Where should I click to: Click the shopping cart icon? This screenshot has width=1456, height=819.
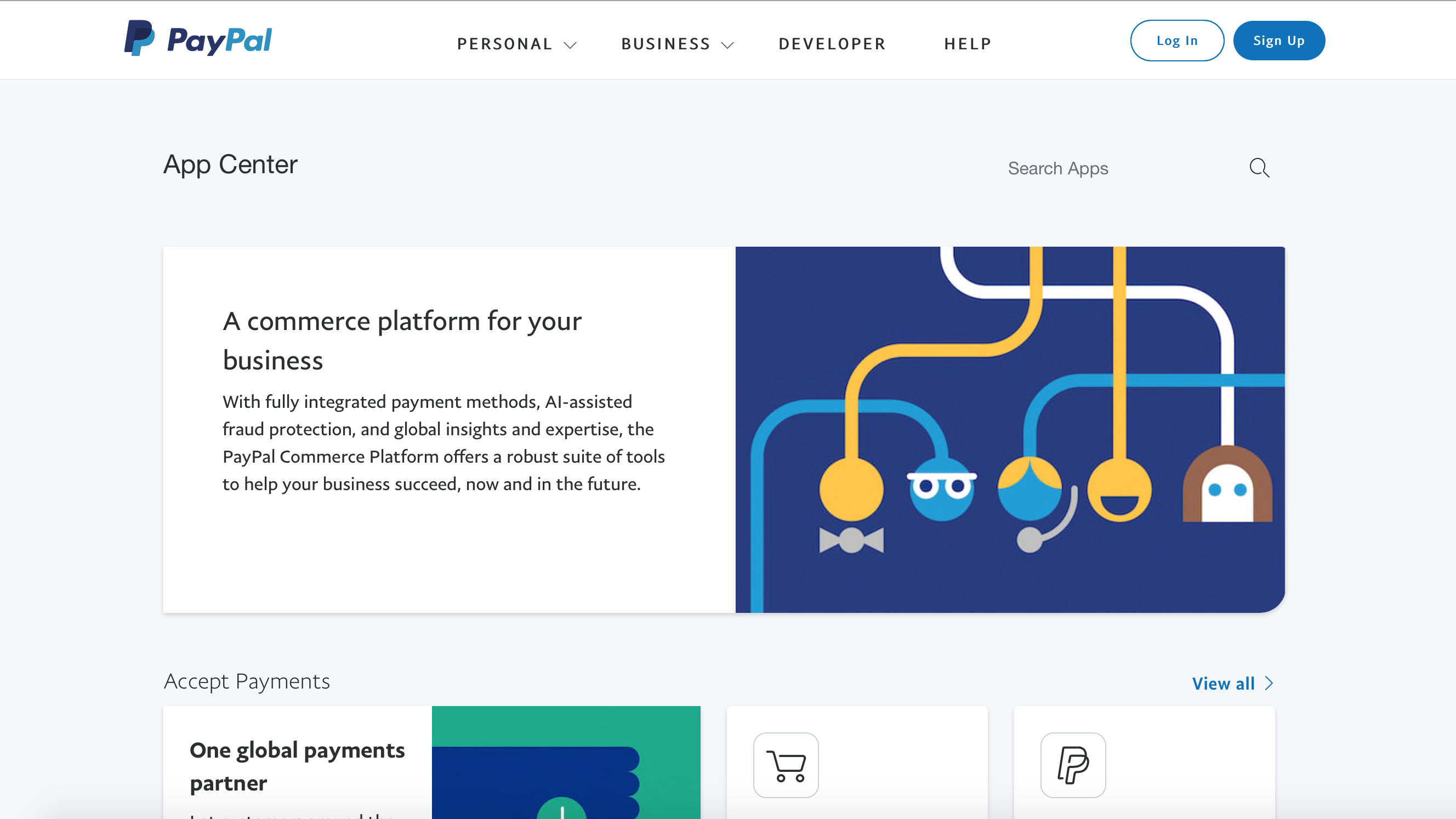coord(787,764)
